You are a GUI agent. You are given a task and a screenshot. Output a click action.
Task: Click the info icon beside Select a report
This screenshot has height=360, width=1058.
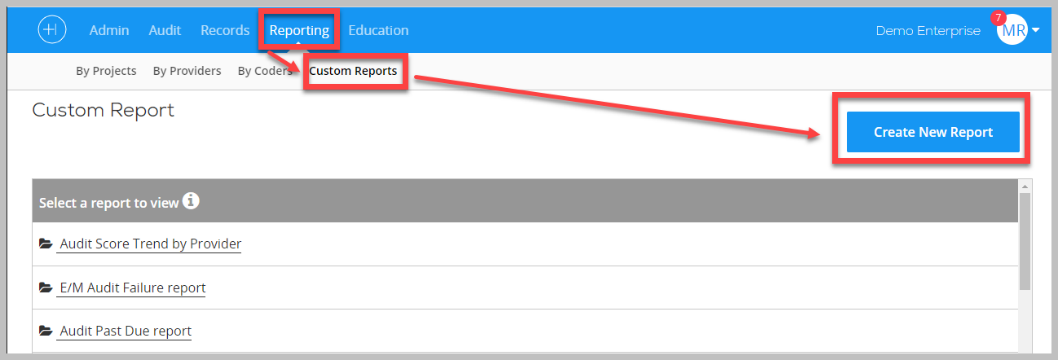pyautogui.click(x=192, y=201)
